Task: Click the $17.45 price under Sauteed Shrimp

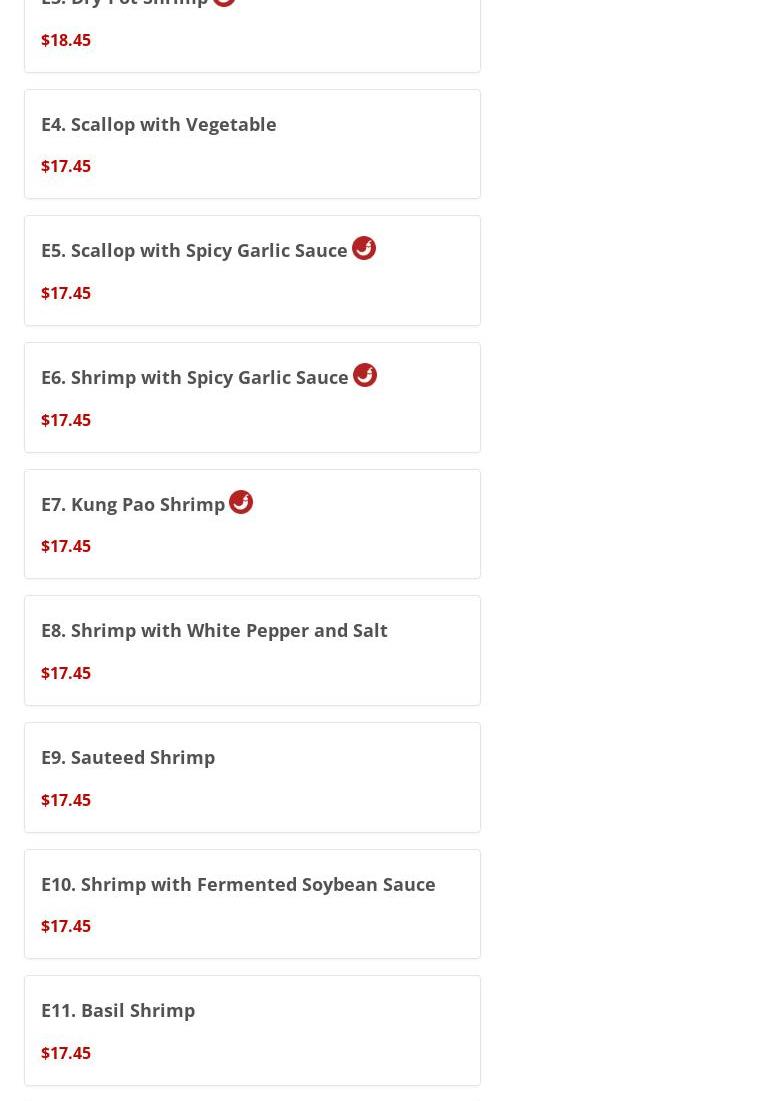Action: pyautogui.click(x=66, y=800)
